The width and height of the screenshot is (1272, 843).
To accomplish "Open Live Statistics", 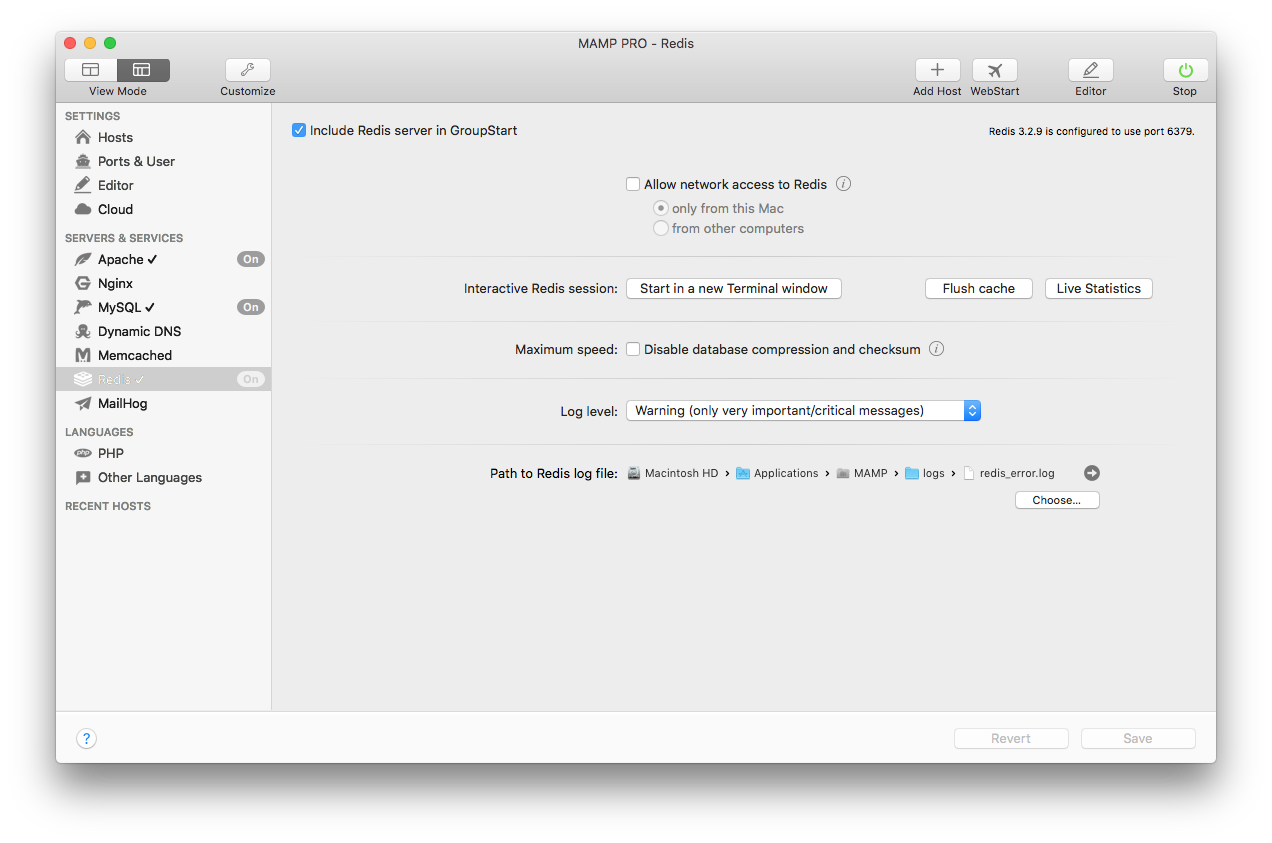I will tap(1098, 288).
